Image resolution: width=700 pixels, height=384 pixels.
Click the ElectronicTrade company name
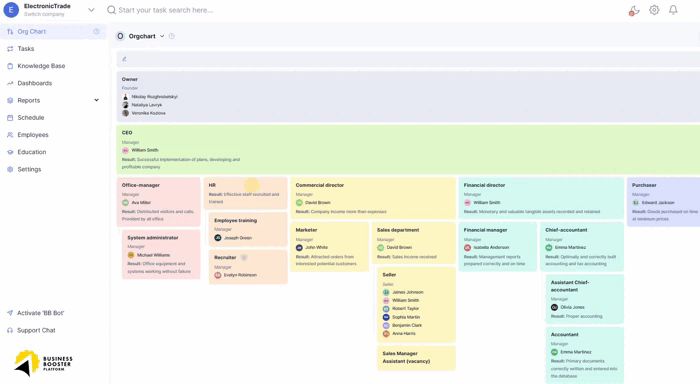click(47, 6)
